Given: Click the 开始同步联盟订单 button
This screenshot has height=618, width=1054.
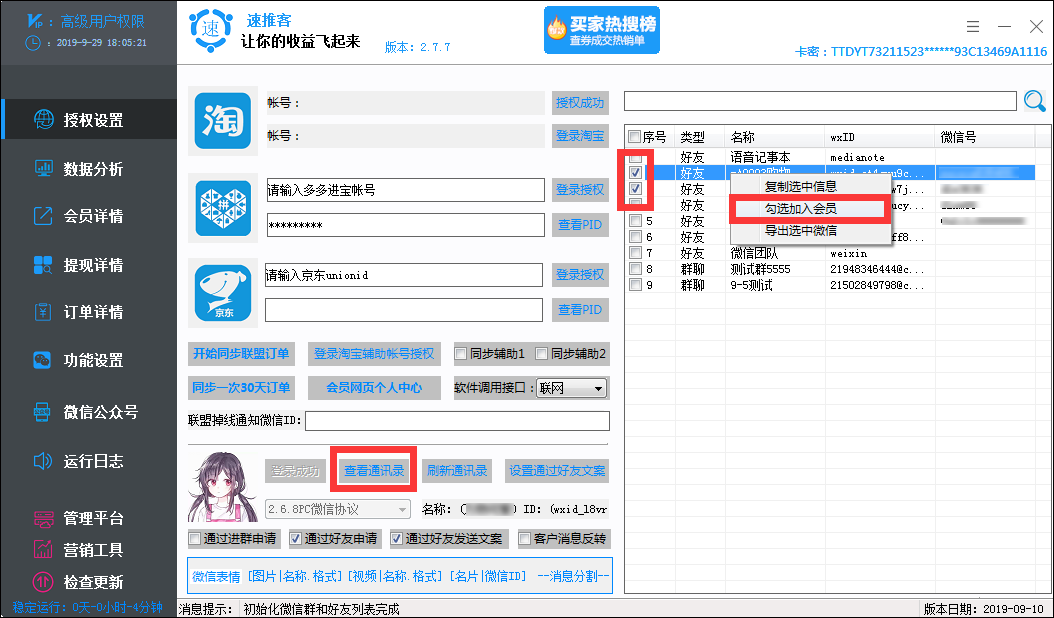Looking at the screenshot, I should click(x=241, y=353).
